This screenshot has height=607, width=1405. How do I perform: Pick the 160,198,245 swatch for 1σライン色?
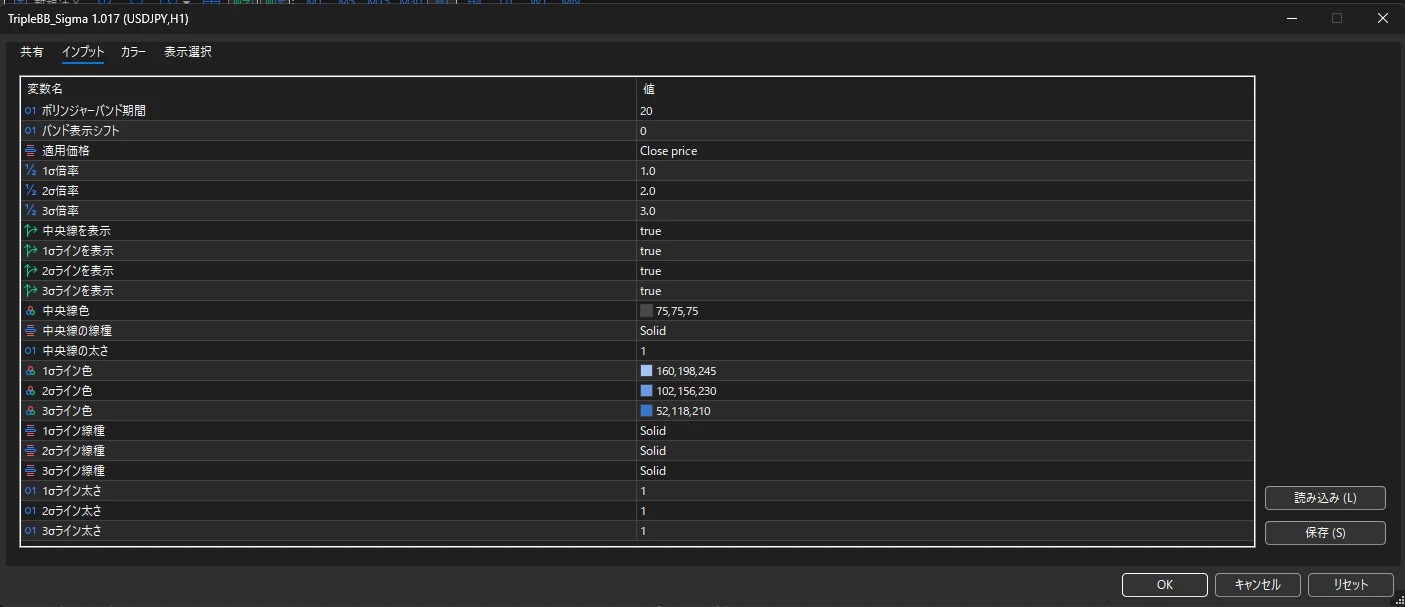pos(646,371)
